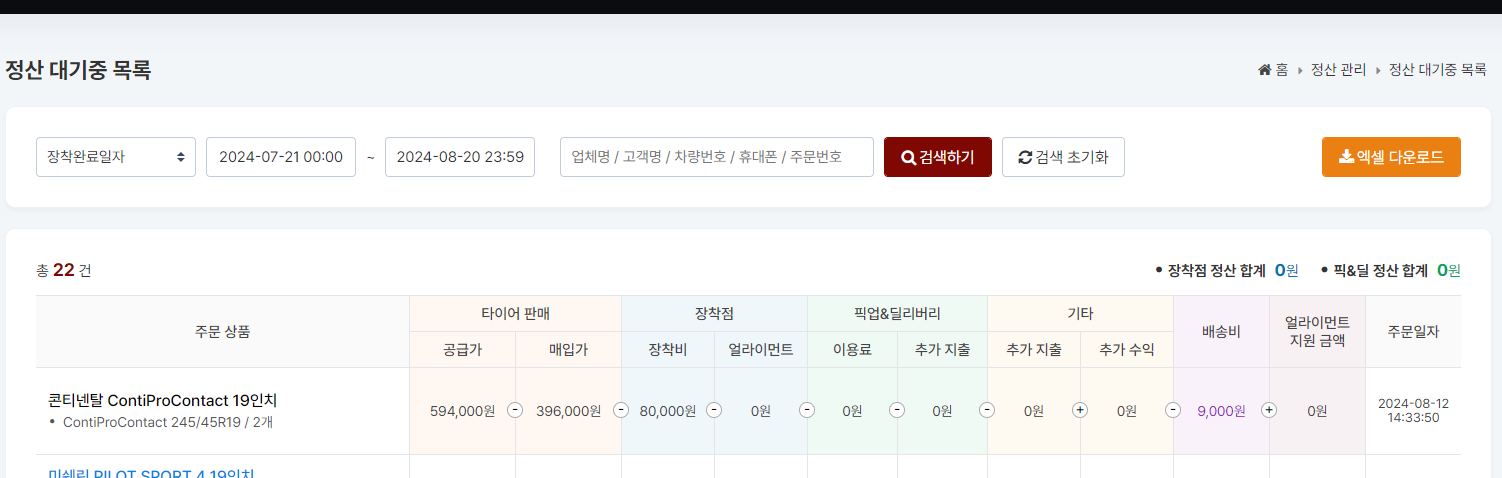Click the download icon in 엑셀 다운로드
The image size is (1502, 478).
click(1346, 157)
